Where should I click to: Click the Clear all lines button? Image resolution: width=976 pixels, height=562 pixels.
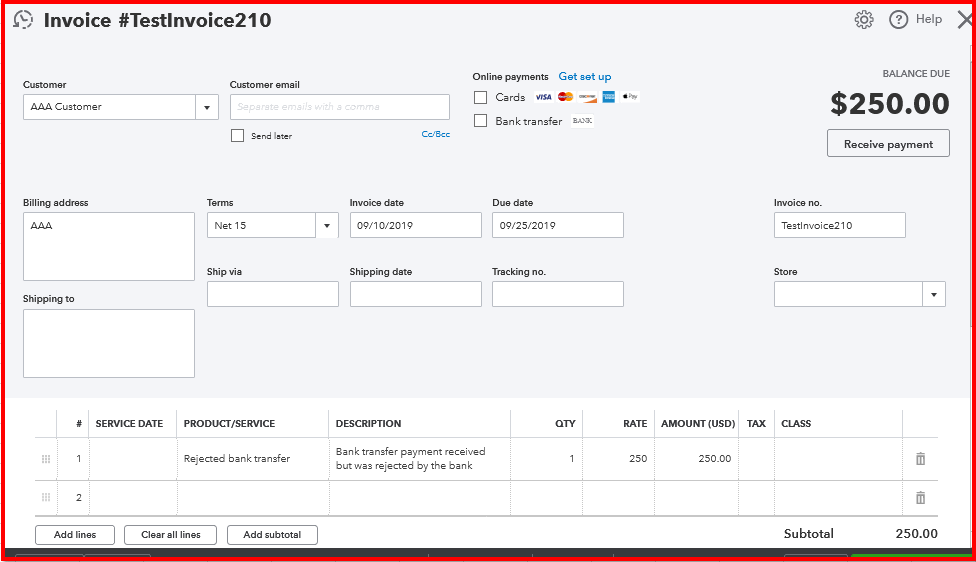coord(171,535)
